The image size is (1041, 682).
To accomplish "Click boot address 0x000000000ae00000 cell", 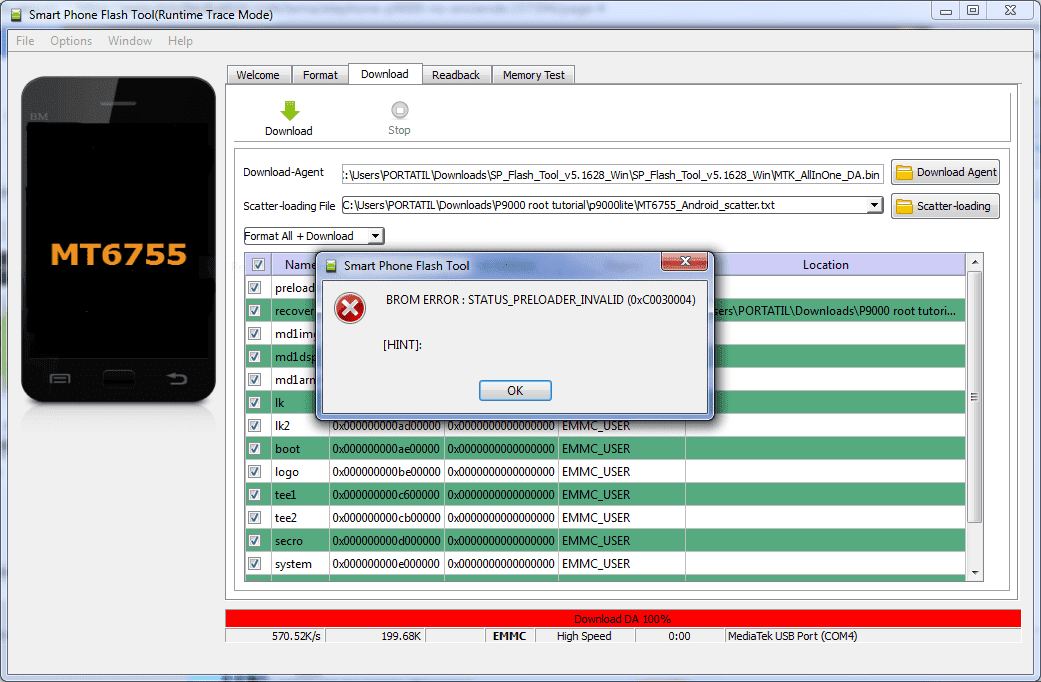I will pos(386,449).
